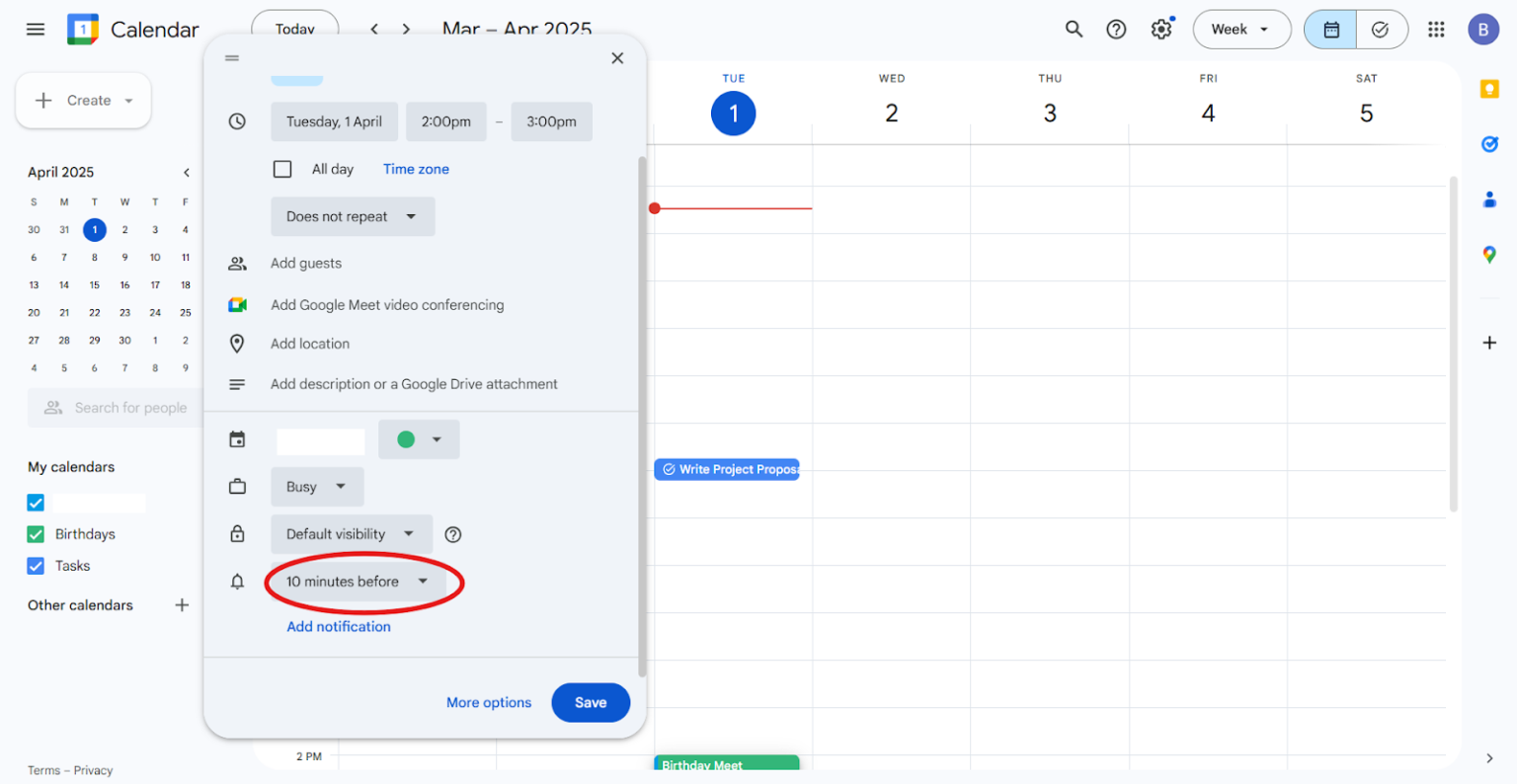Enable the All day checkbox
Image resolution: width=1517 pixels, height=784 pixels.
point(282,169)
